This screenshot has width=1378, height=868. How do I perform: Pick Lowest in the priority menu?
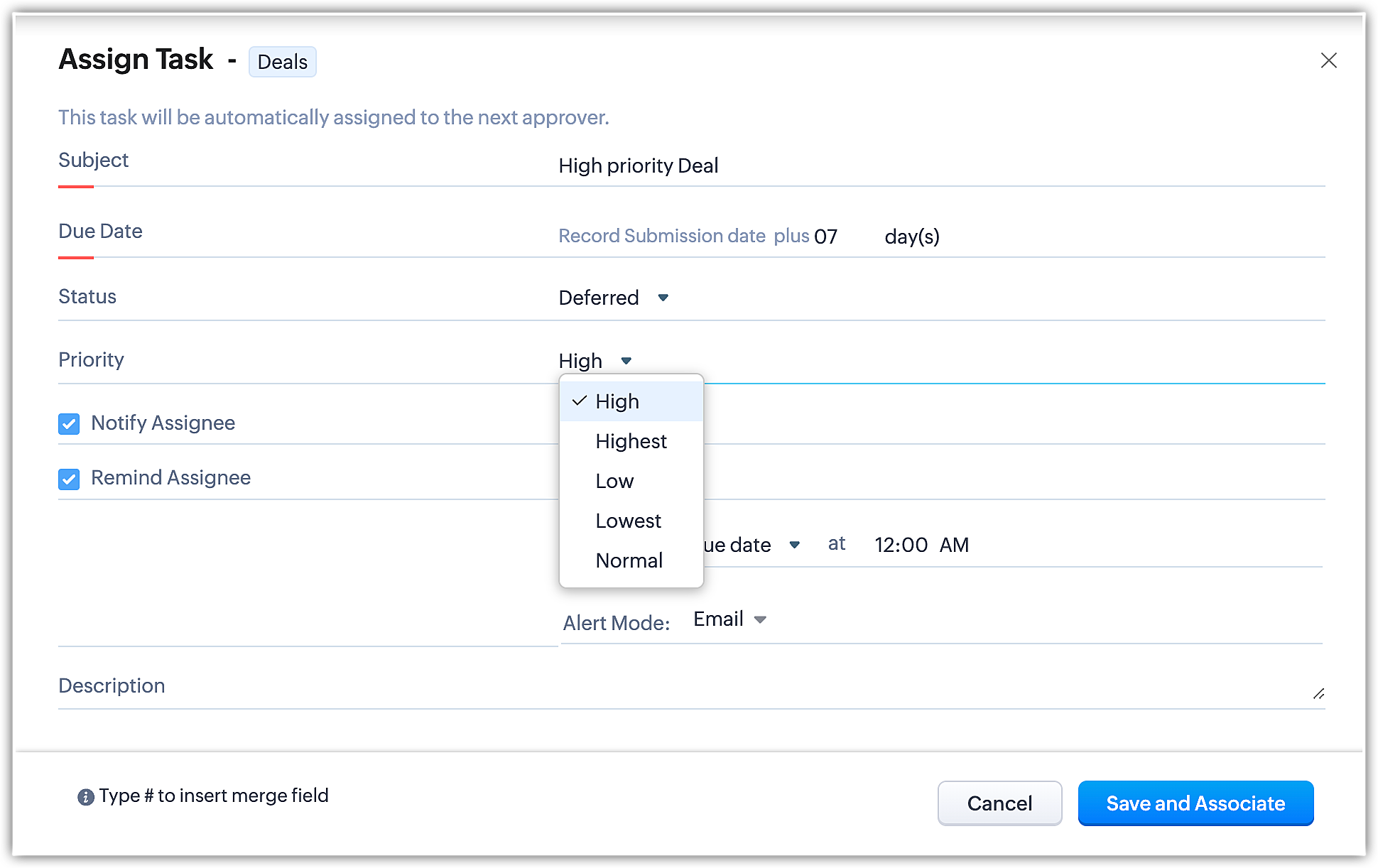click(x=628, y=521)
